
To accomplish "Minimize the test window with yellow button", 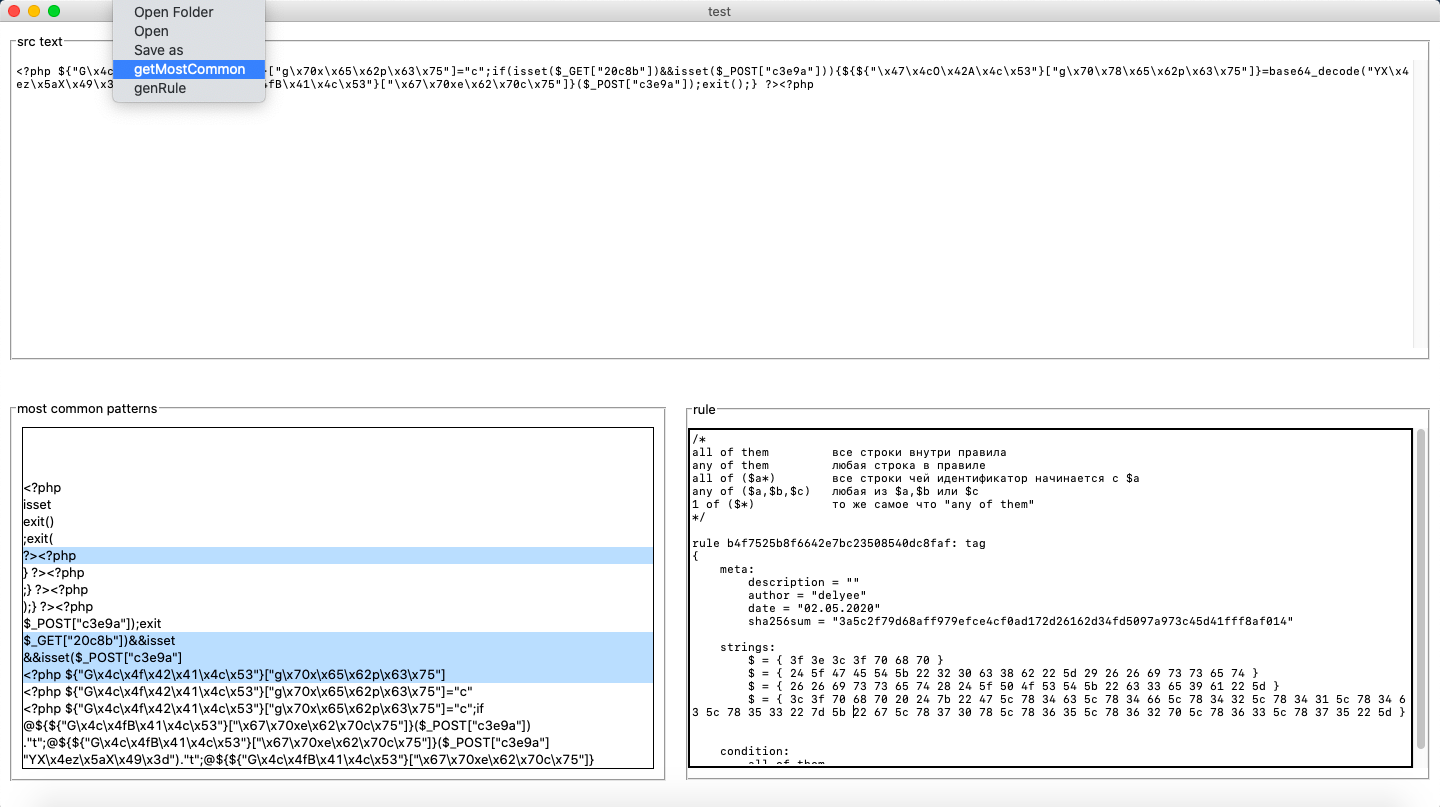I will pyautogui.click(x=34, y=11).
